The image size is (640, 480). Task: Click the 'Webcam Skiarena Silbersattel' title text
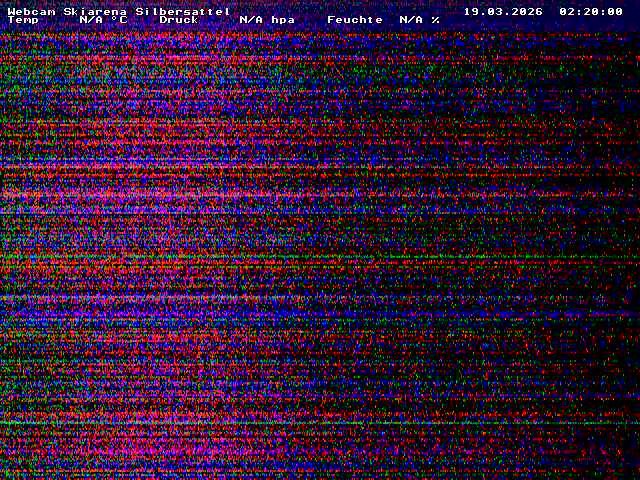(119, 11)
